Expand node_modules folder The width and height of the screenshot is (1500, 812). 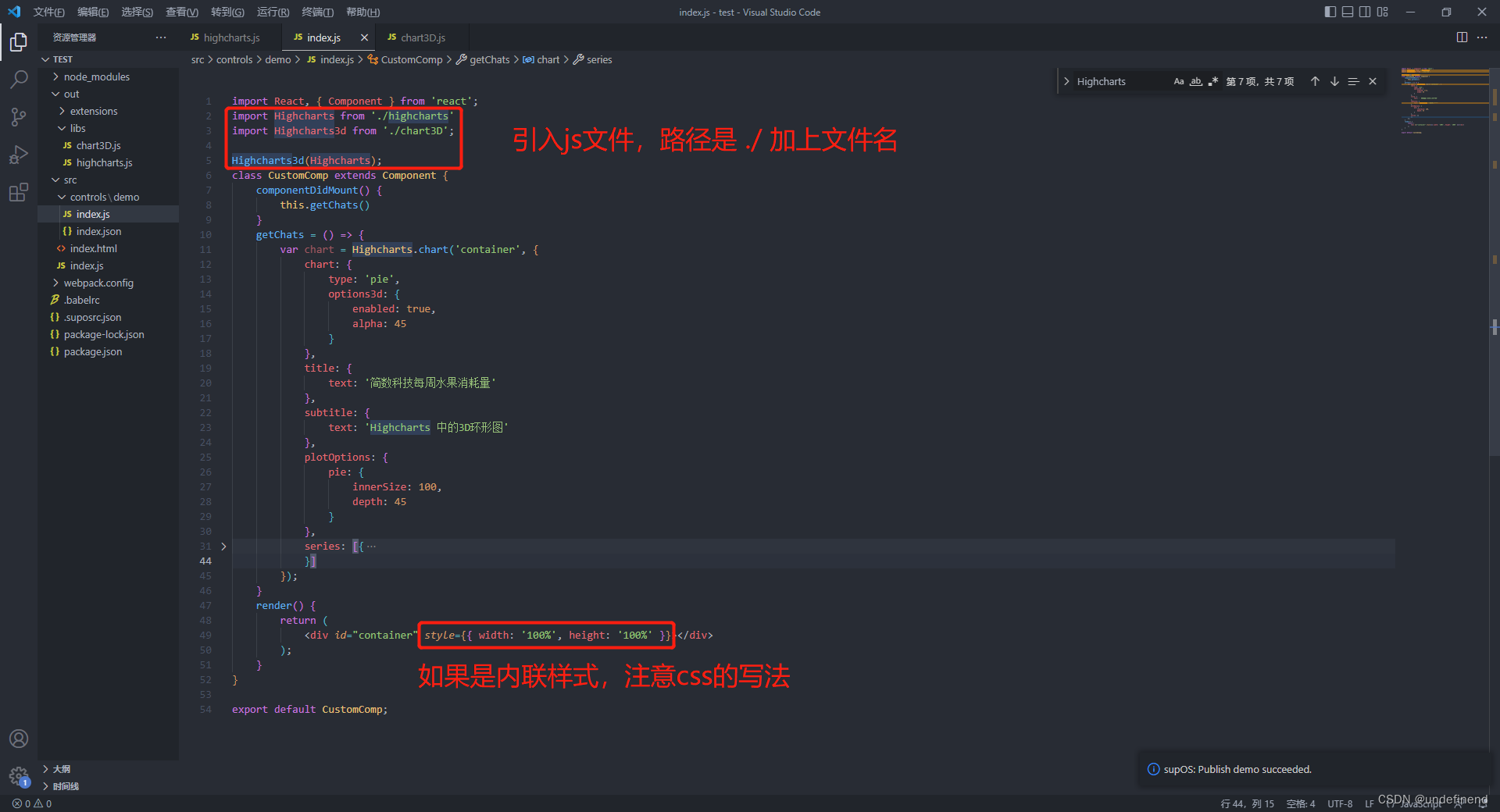pyautogui.click(x=108, y=77)
